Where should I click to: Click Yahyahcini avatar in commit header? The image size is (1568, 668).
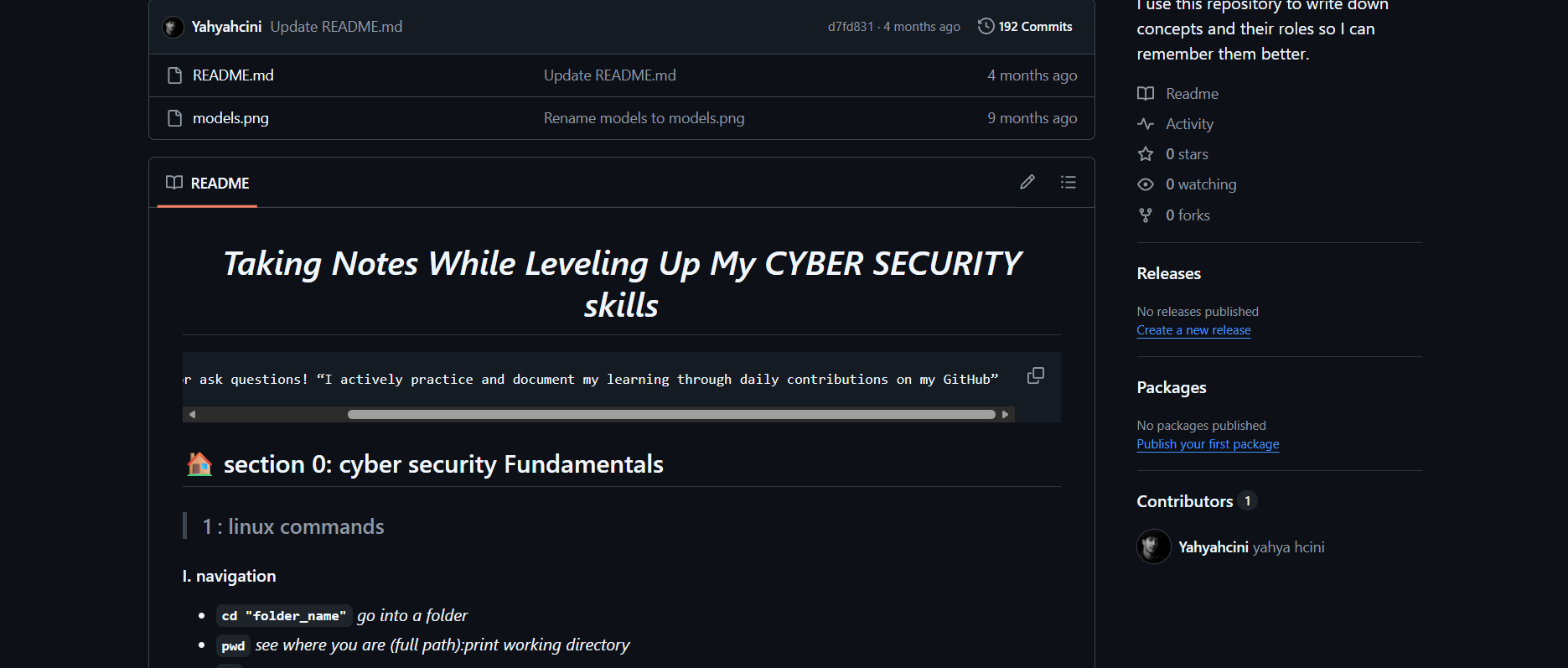click(x=173, y=27)
